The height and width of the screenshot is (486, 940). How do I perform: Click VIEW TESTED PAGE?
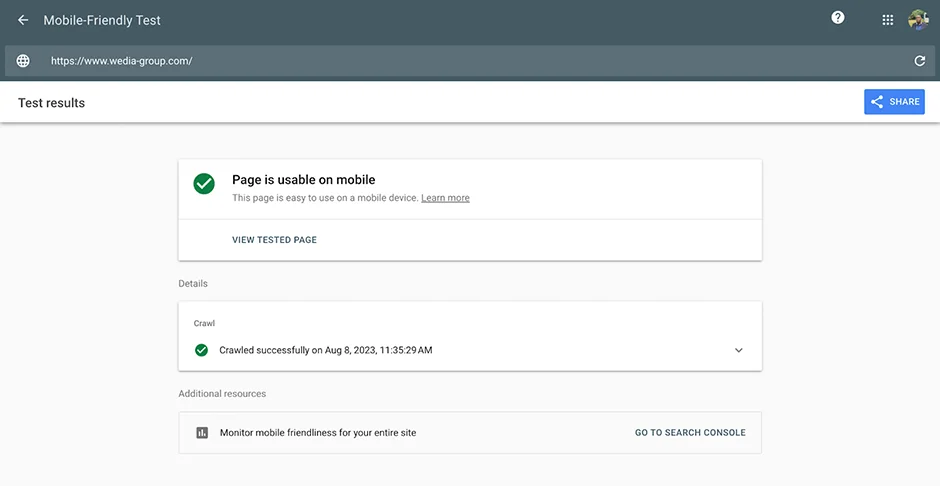pyautogui.click(x=275, y=240)
